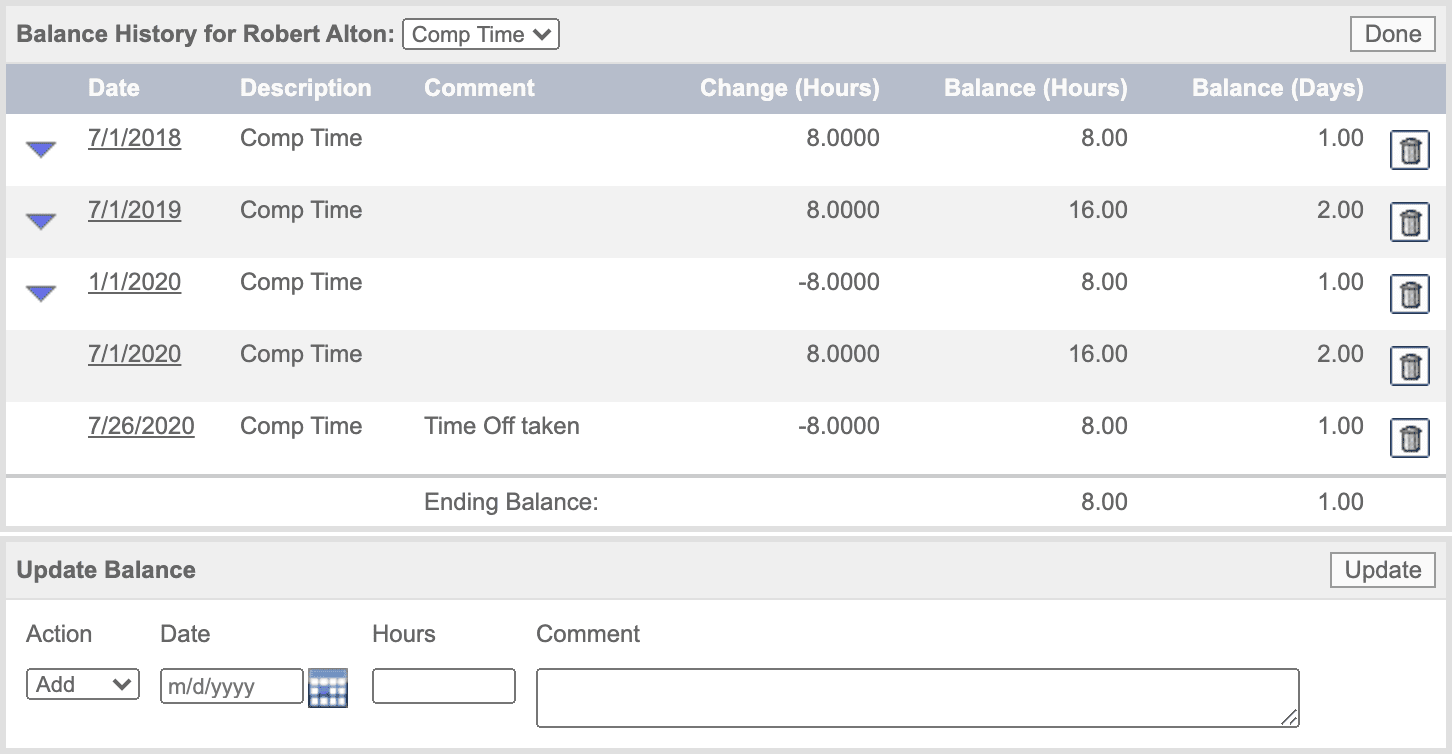
Task: Click inside the Hours input field
Action: coord(443,685)
